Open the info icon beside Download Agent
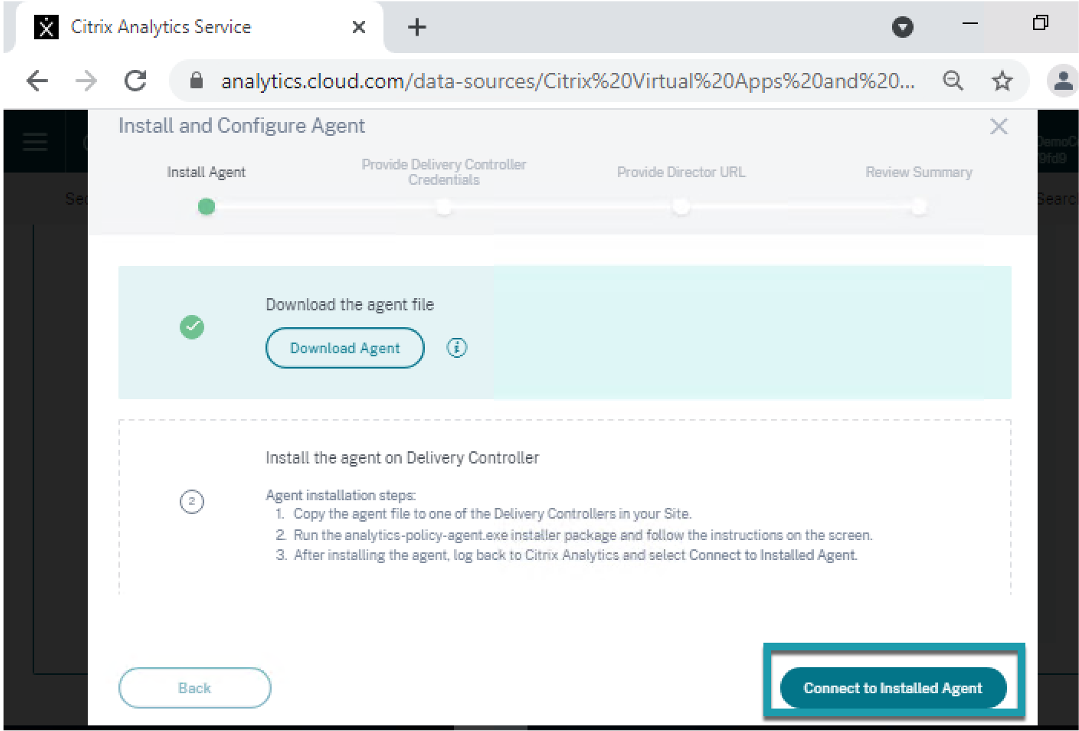 coord(457,348)
